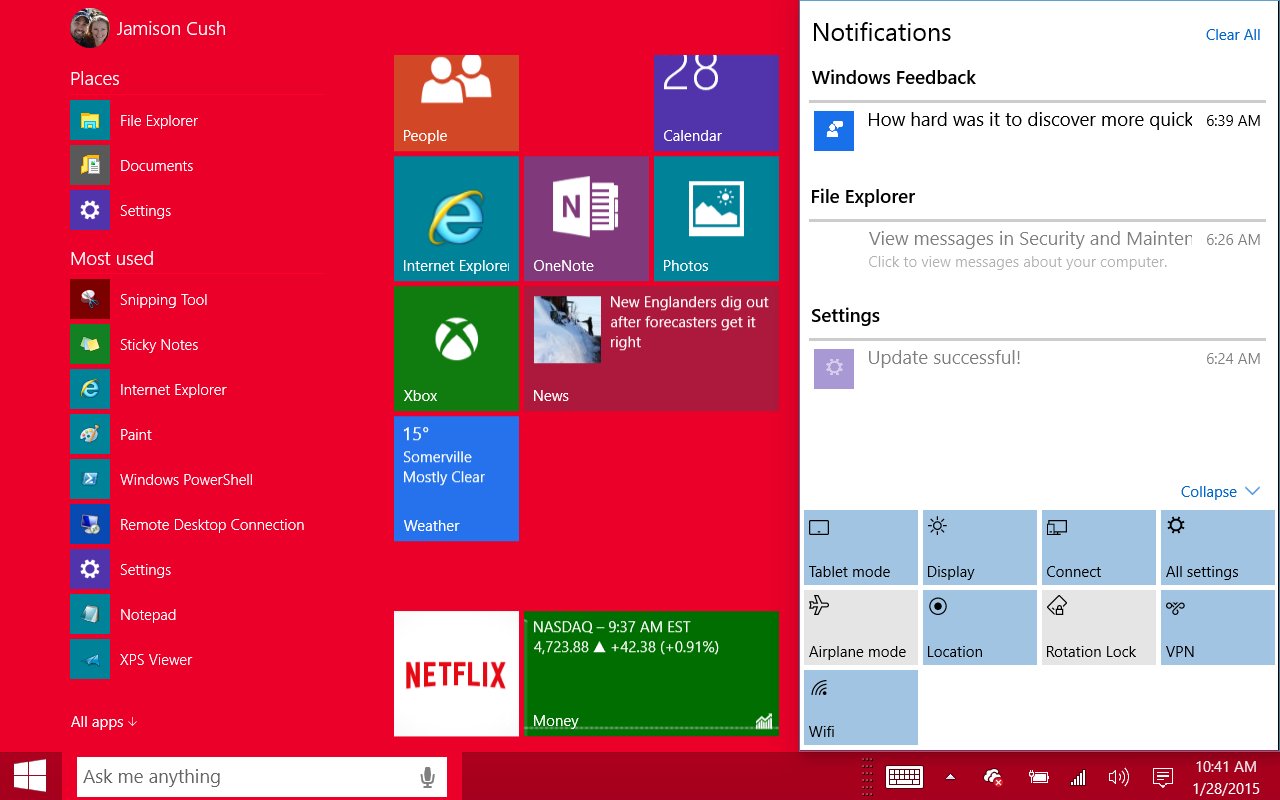
Task: Open Snipping Tool from the Most used list
Action: tap(198, 300)
